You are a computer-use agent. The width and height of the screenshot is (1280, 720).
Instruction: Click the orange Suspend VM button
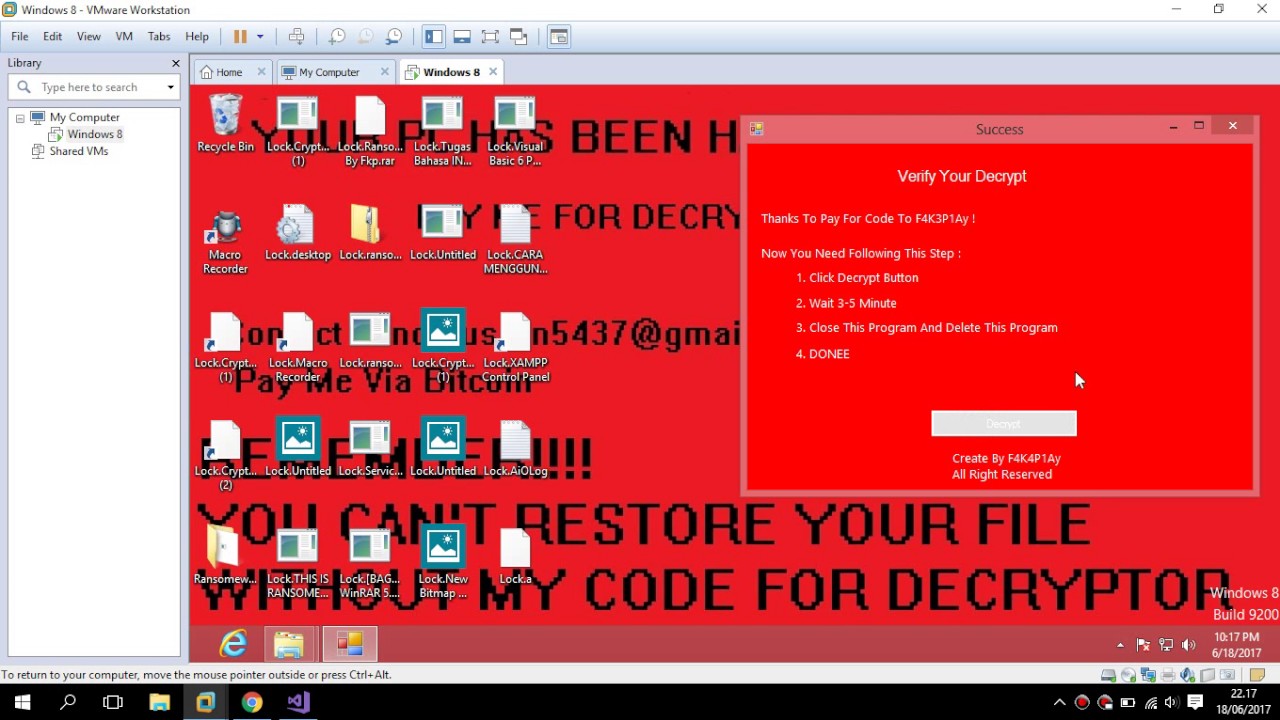(240, 36)
